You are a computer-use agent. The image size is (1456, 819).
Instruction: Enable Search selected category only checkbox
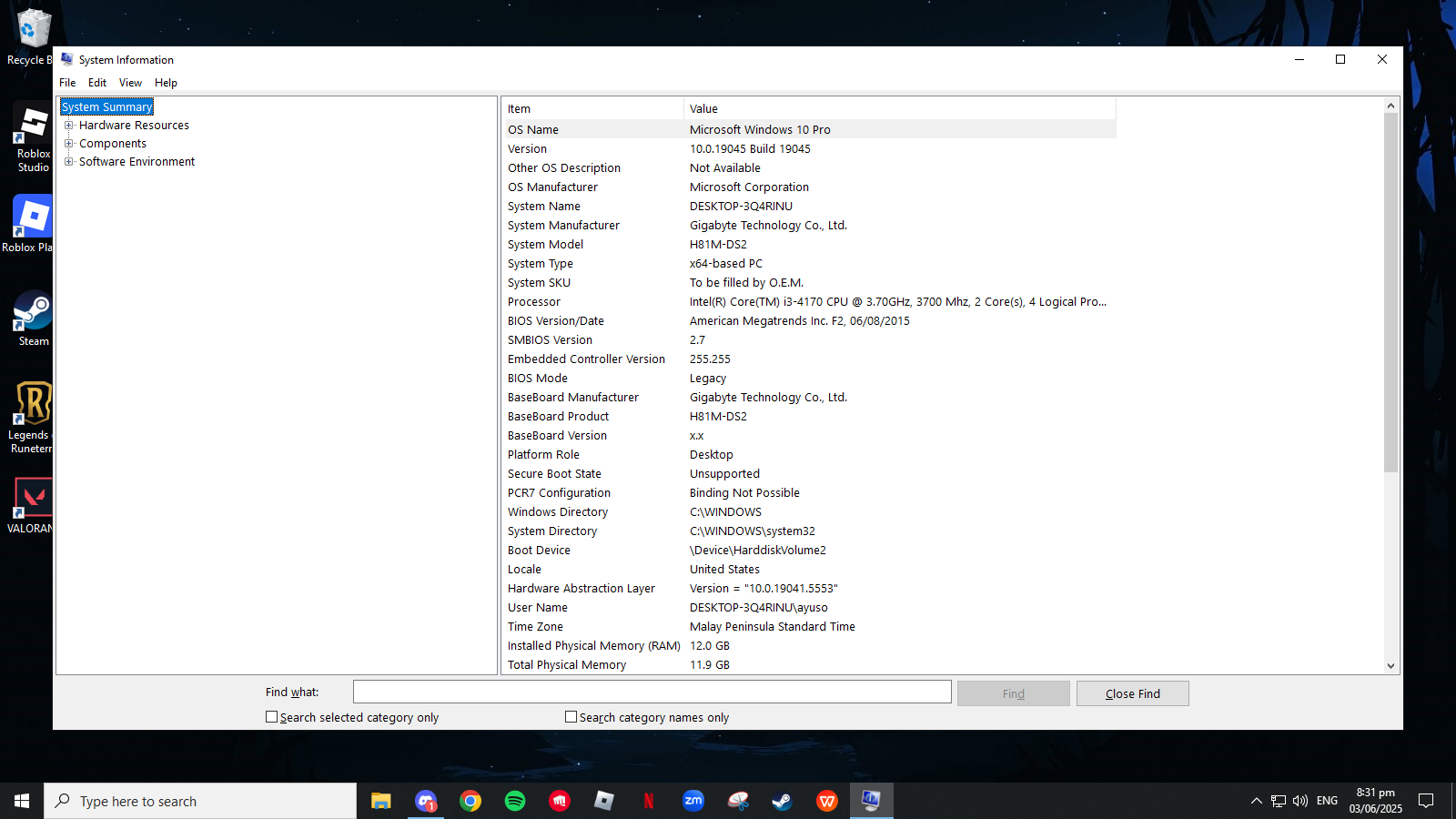tap(271, 717)
